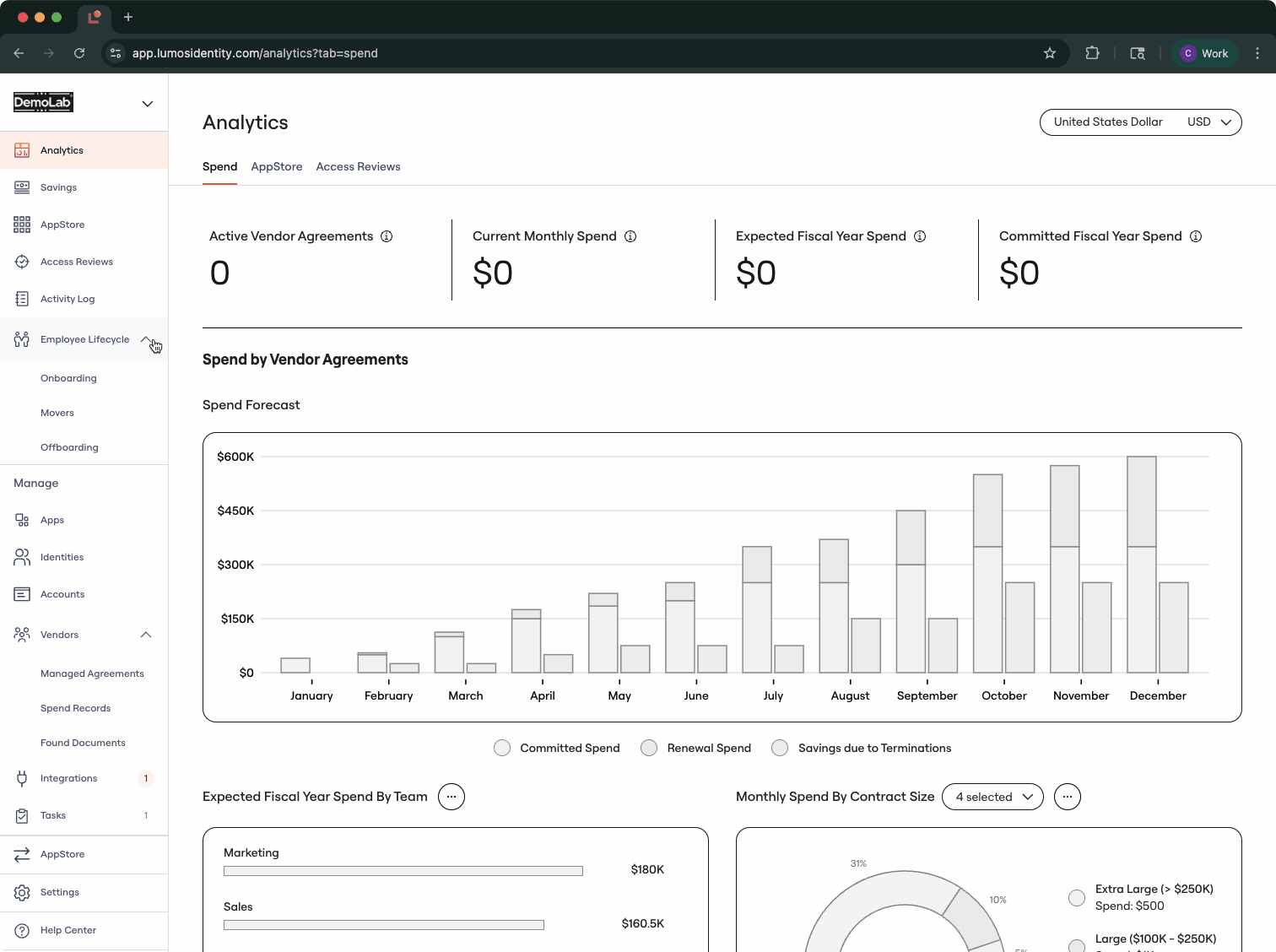Show info for Active Vendor Agreements
1276x952 pixels.
tap(387, 236)
